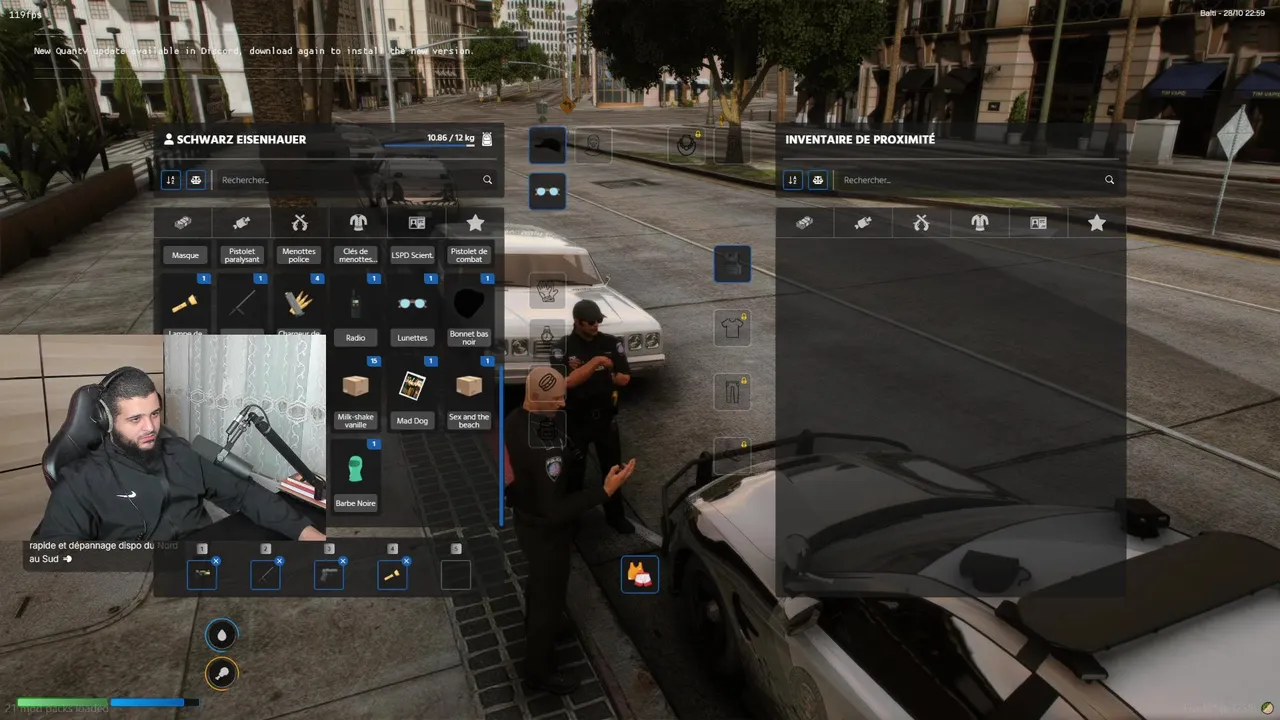
Task: Click the outfit shirt-and-shorts button
Action: pyautogui.click(x=640, y=574)
